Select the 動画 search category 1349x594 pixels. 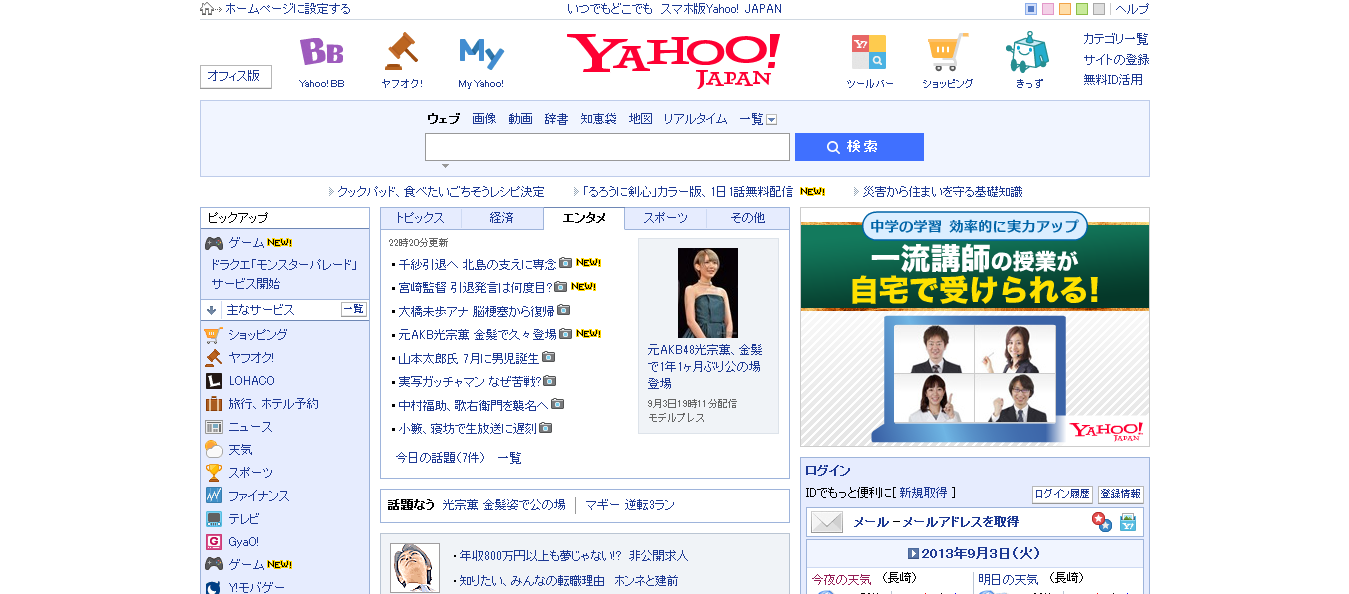pyautogui.click(x=520, y=119)
